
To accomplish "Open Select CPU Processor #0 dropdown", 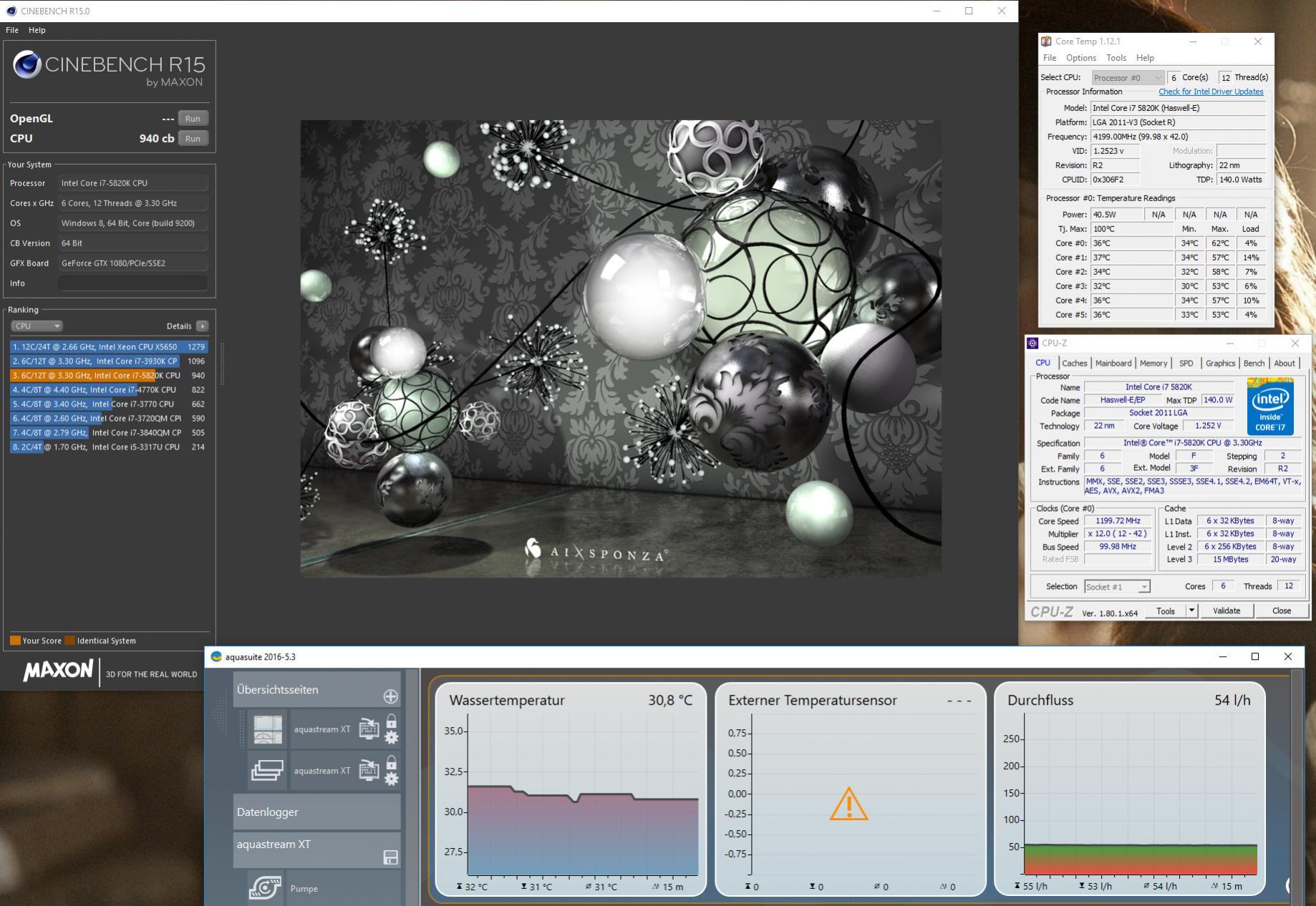I will 1127,77.
